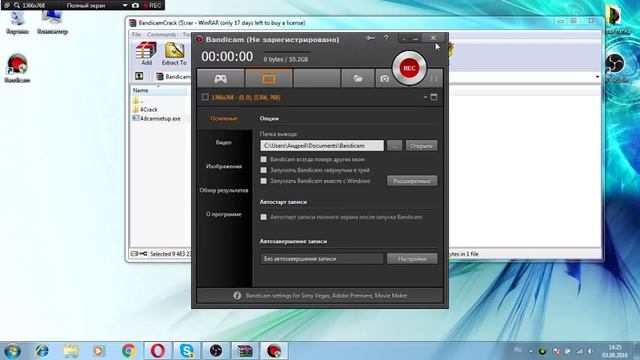This screenshot has width=640, height=360.
Task: Click the Настройки button for auto-complete recording
Action: tap(412, 259)
